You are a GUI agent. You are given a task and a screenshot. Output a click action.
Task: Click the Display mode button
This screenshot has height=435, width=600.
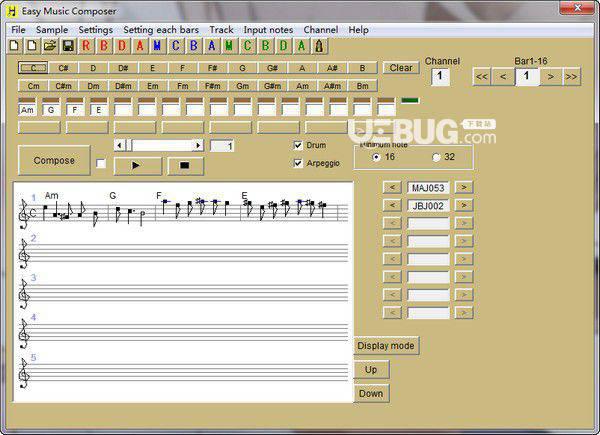386,346
